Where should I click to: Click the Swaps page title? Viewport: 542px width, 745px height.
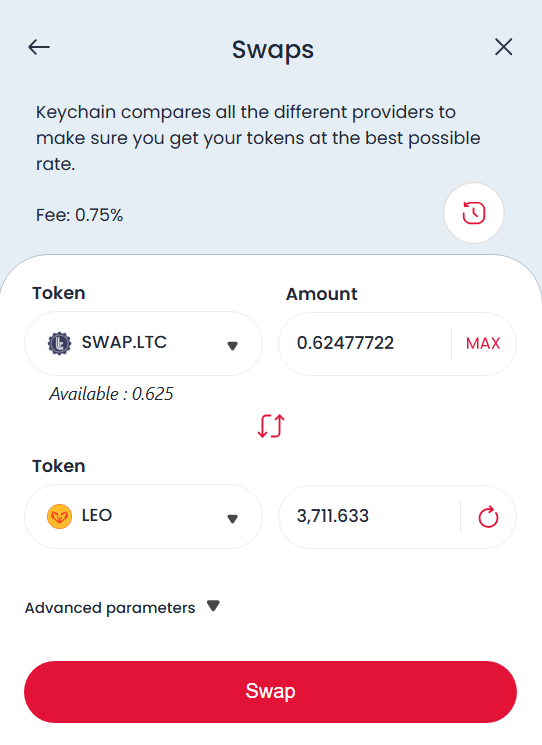pos(273,49)
